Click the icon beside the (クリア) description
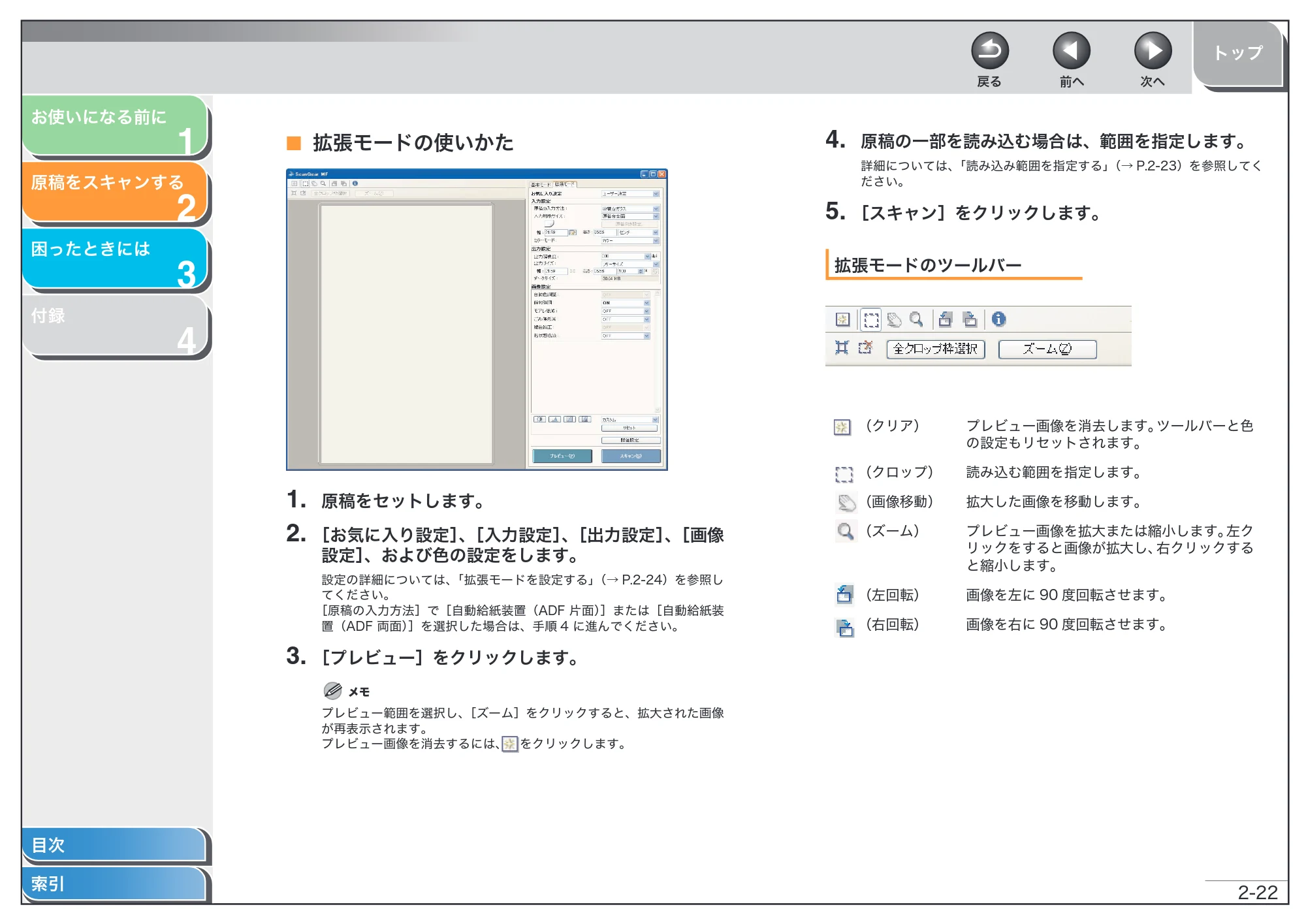The image size is (1306, 924). (842, 427)
